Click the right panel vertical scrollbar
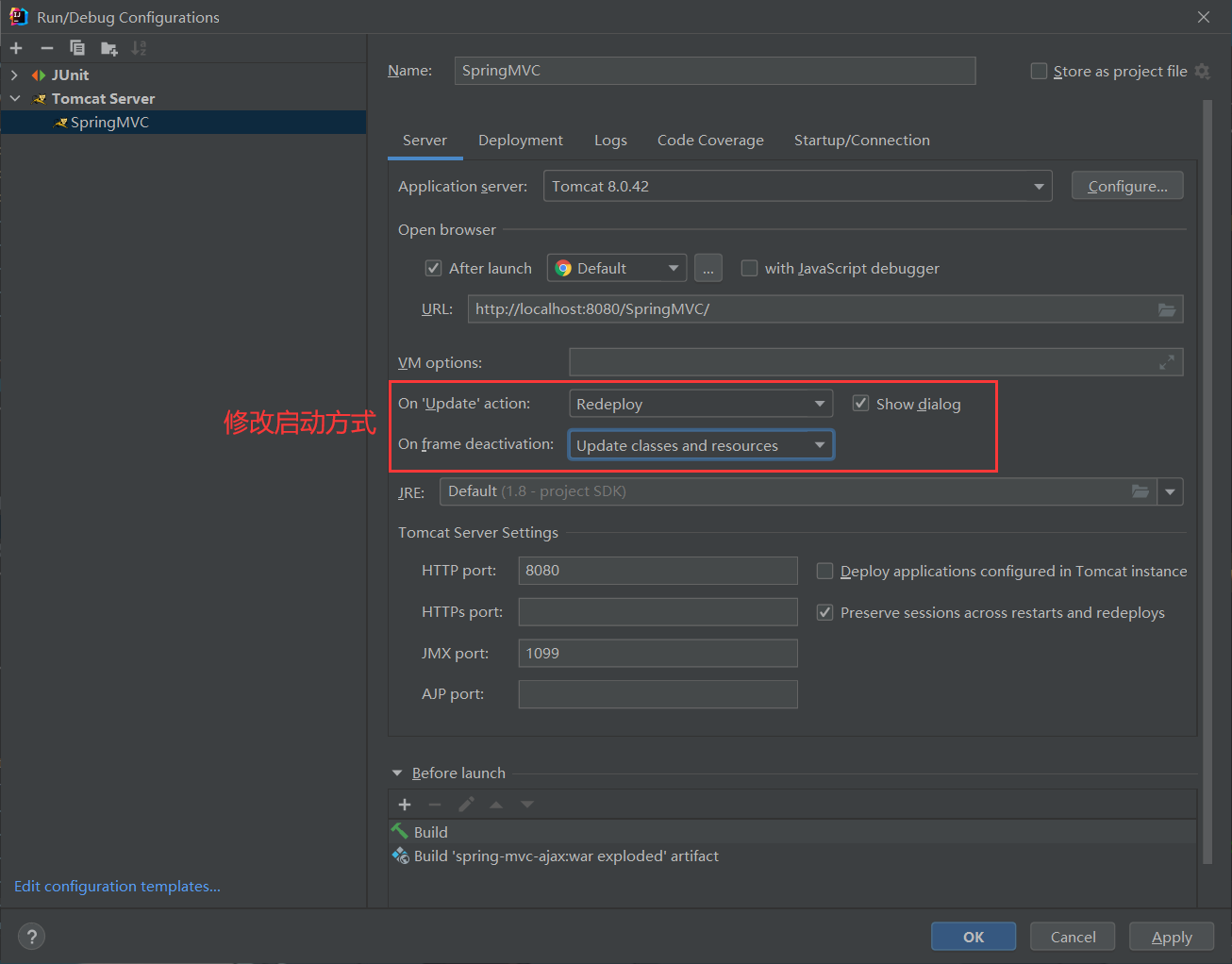This screenshot has width=1232, height=964. coord(1207,481)
